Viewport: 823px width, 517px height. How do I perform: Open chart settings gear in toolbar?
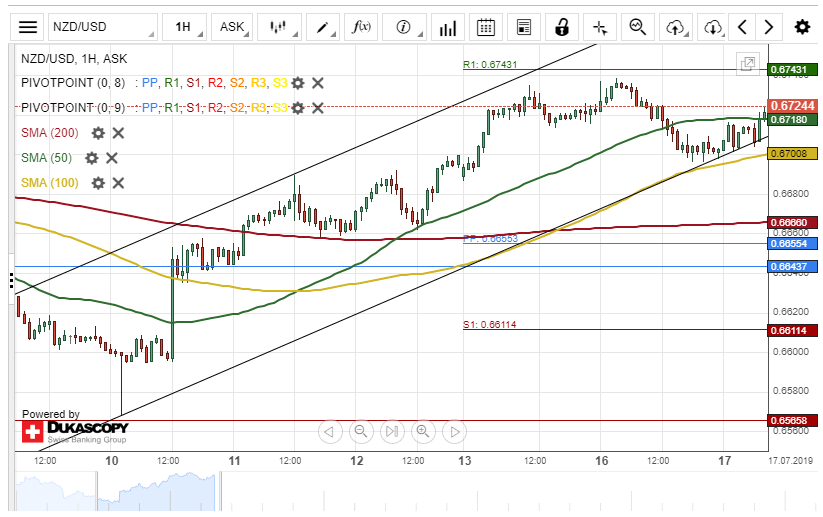click(x=802, y=27)
